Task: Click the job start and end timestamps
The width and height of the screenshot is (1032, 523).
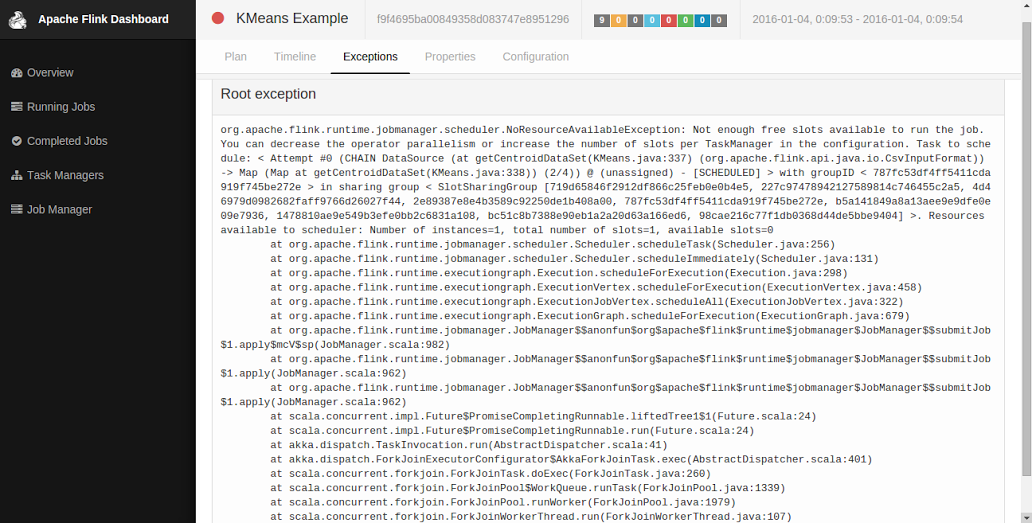Action: coord(858,20)
